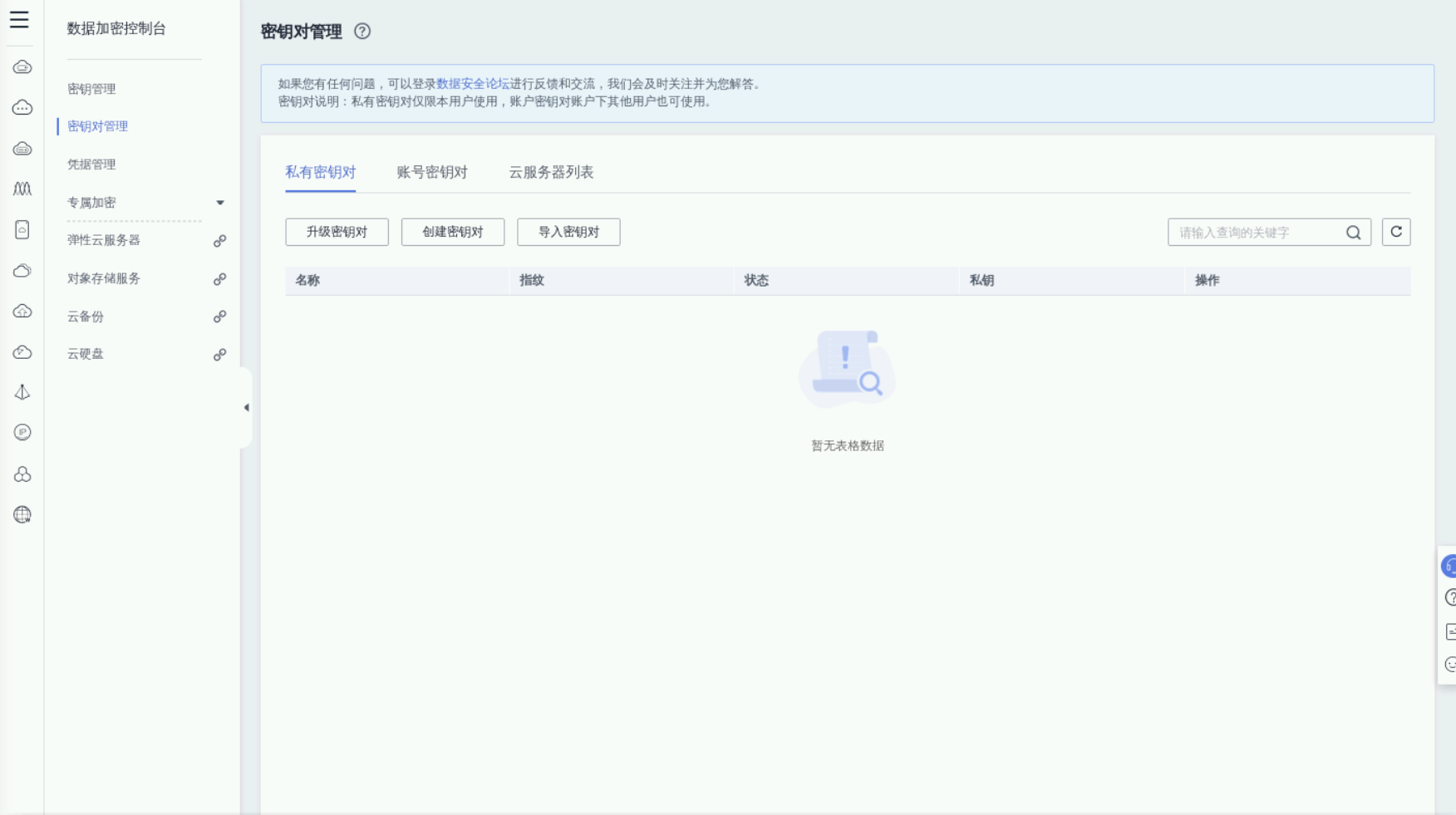Open 密钥管理 in the side menu
This screenshot has width=1456, height=815.
click(91, 89)
